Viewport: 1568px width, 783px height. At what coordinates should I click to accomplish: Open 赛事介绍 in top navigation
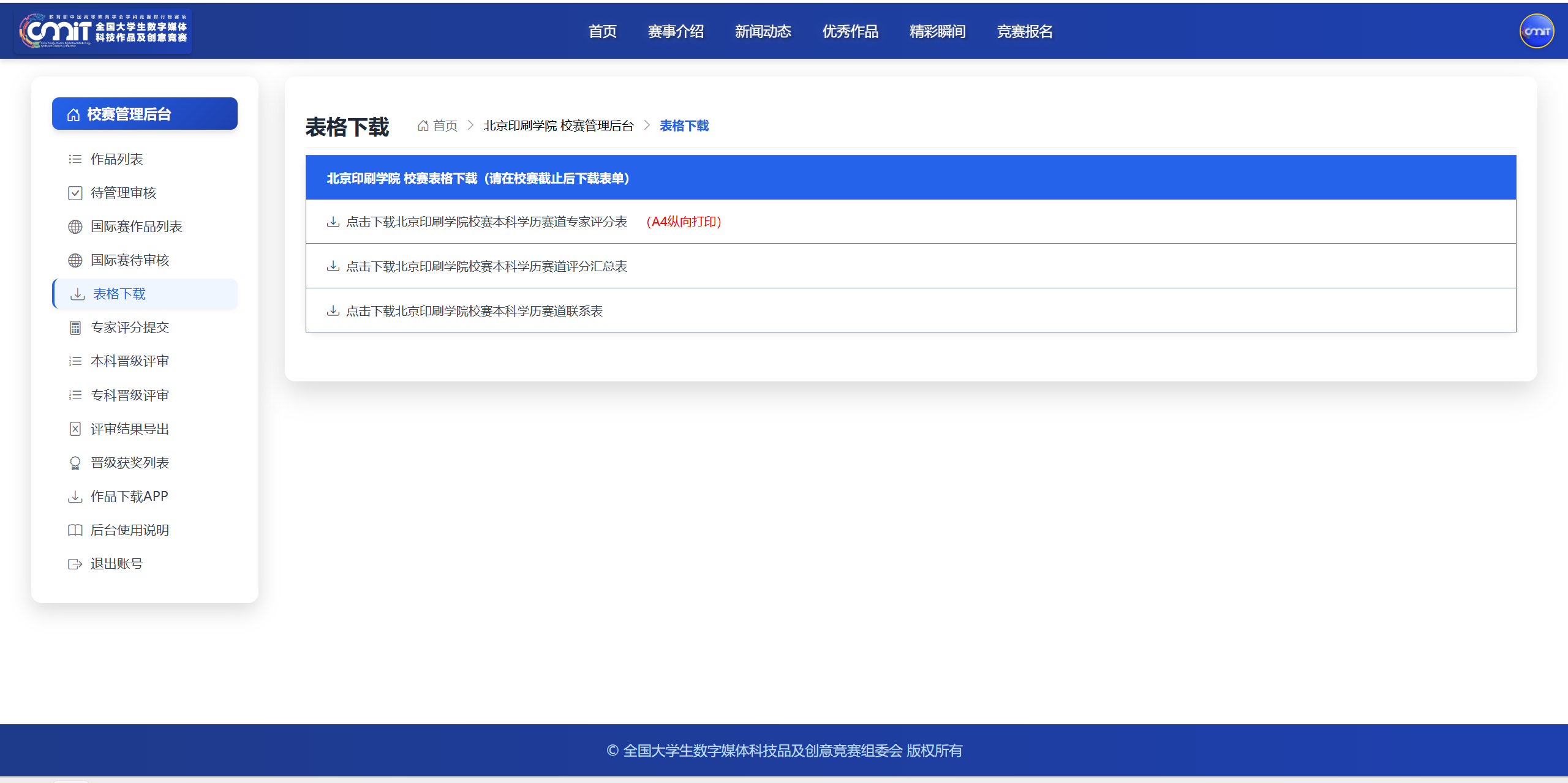(676, 31)
